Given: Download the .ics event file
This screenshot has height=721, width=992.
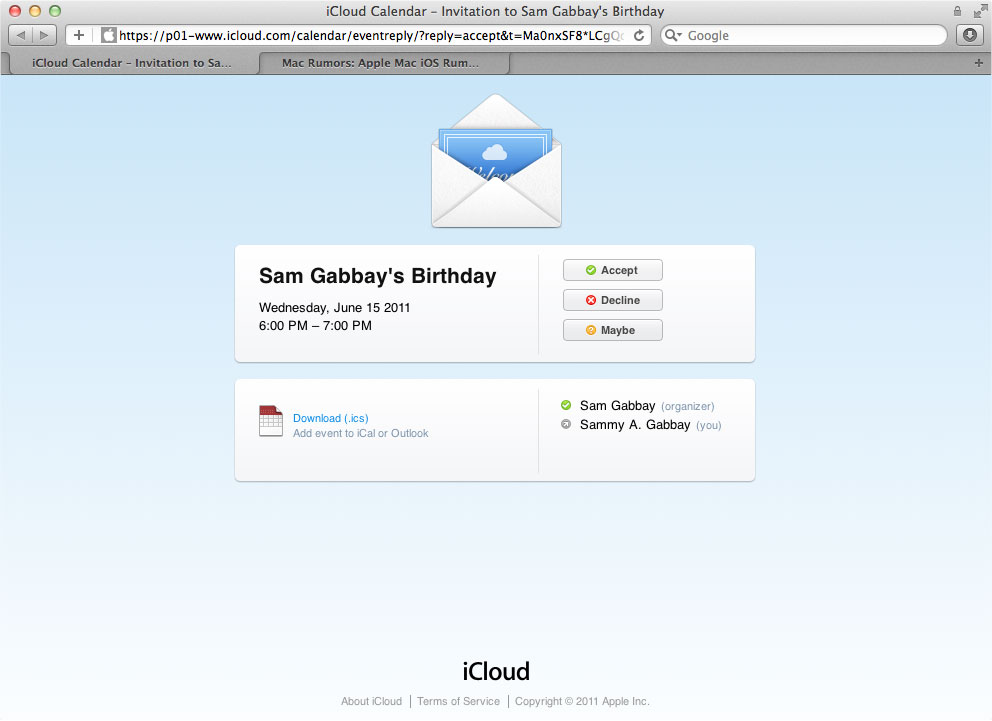Looking at the screenshot, I should point(330,418).
